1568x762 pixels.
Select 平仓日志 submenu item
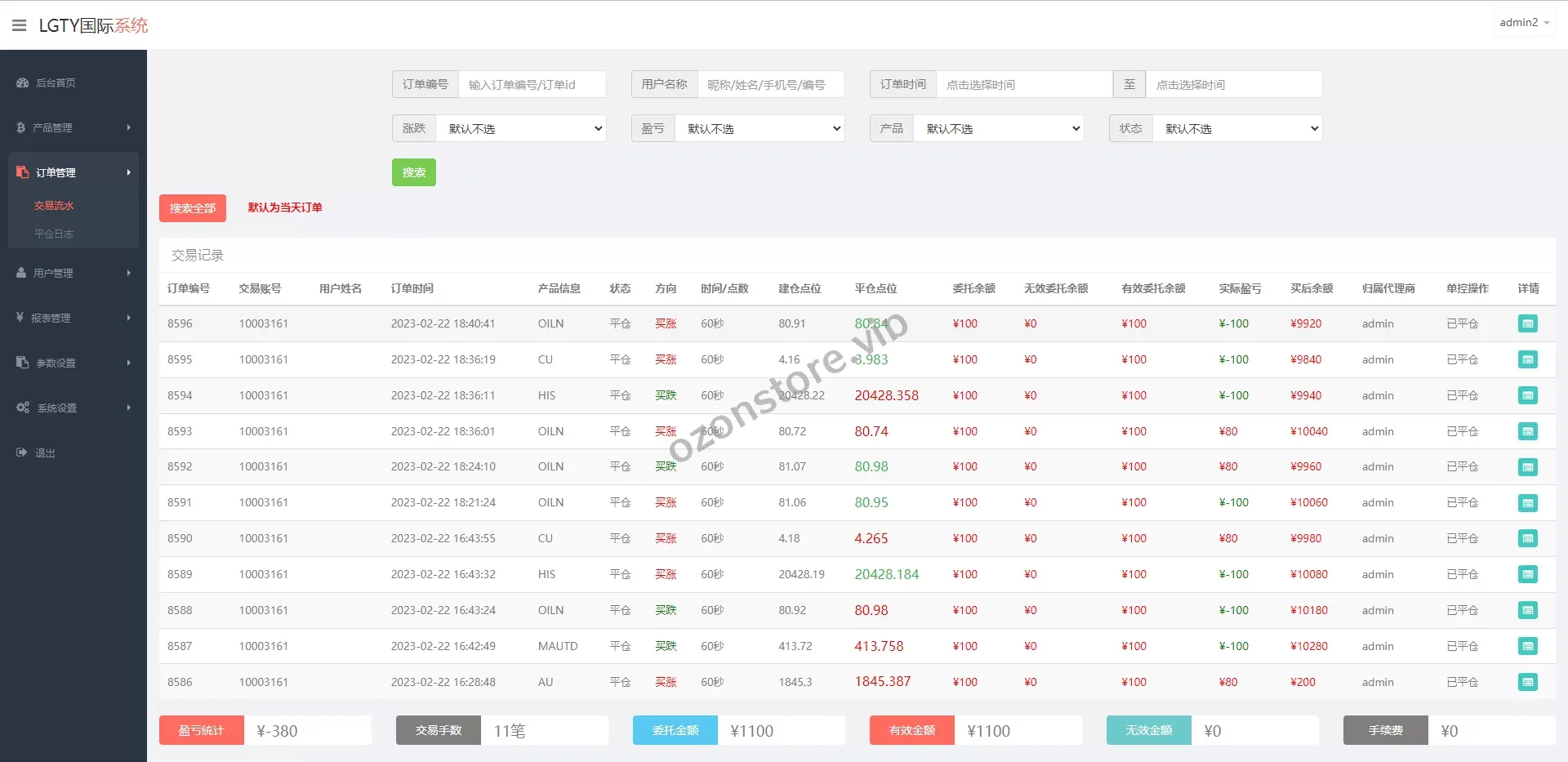[54, 234]
